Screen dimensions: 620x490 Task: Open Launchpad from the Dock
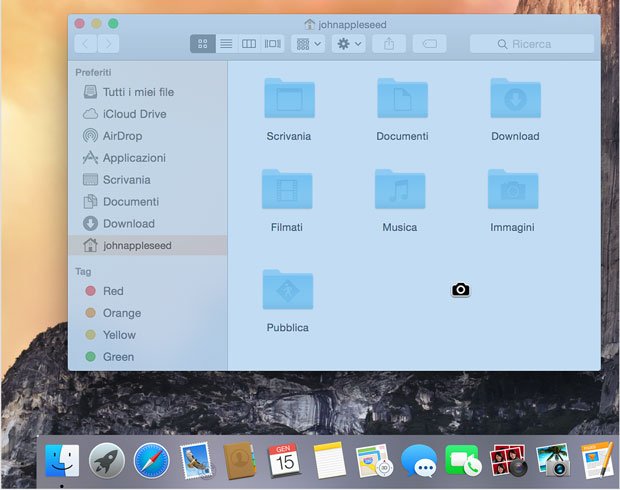click(x=107, y=460)
